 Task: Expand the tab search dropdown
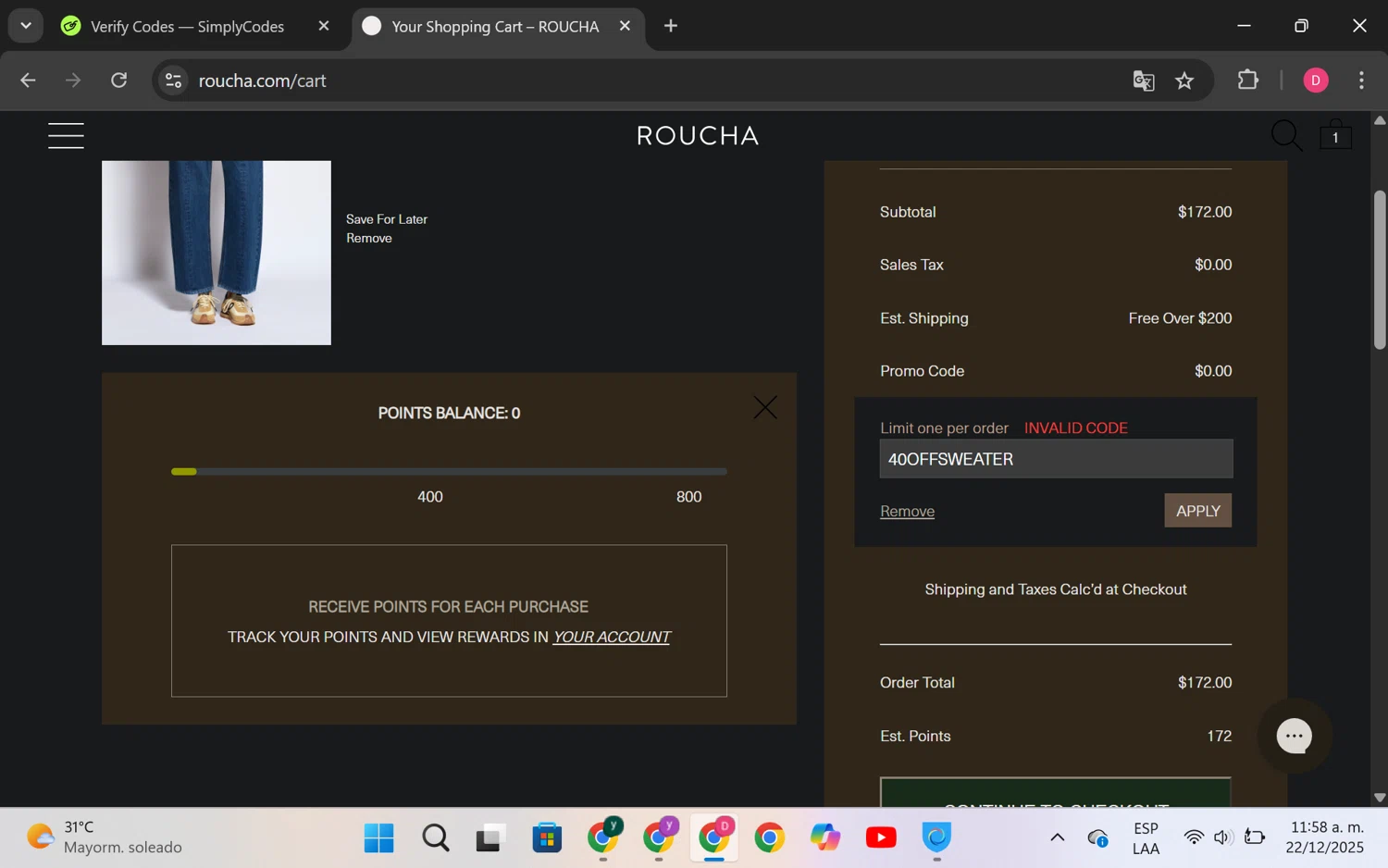pyautogui.click(x=26, y=26)
